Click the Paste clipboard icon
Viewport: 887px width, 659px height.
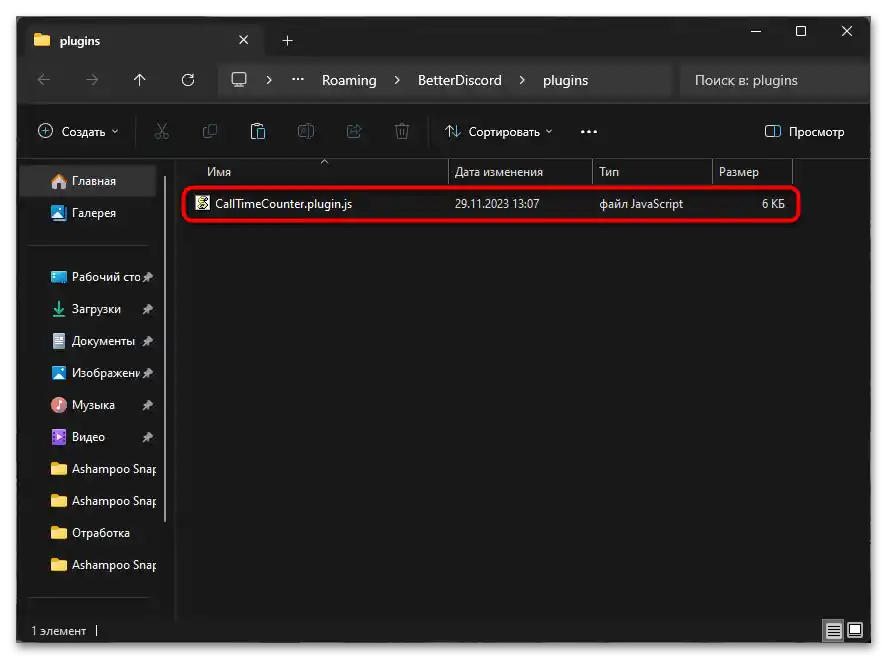click(x=258, y=132)
